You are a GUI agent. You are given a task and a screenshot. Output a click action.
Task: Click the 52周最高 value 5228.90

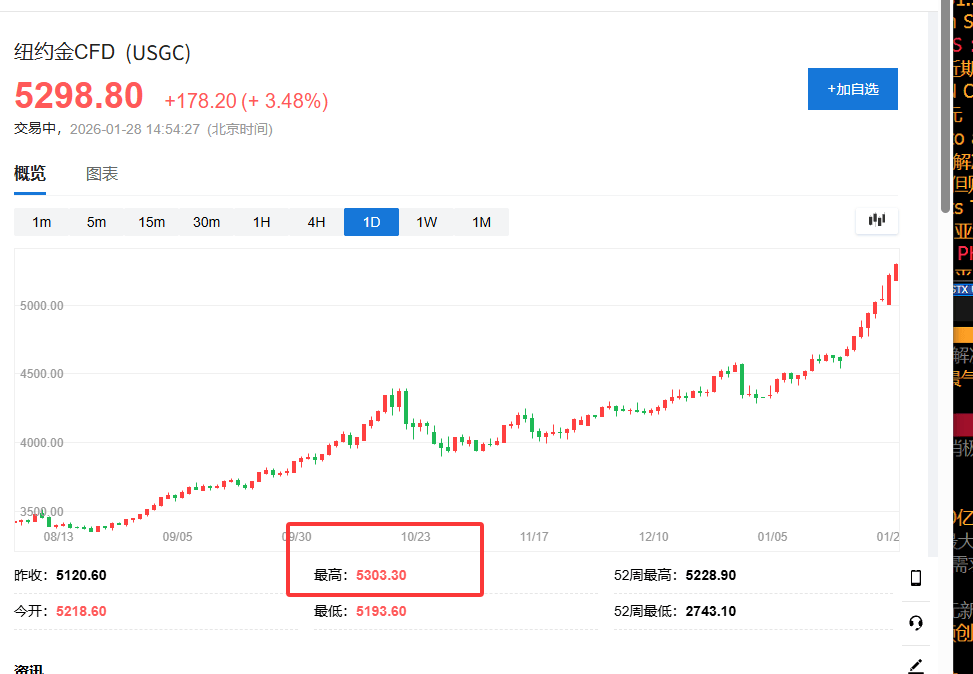pyautogui.click(x=710, y=575)
